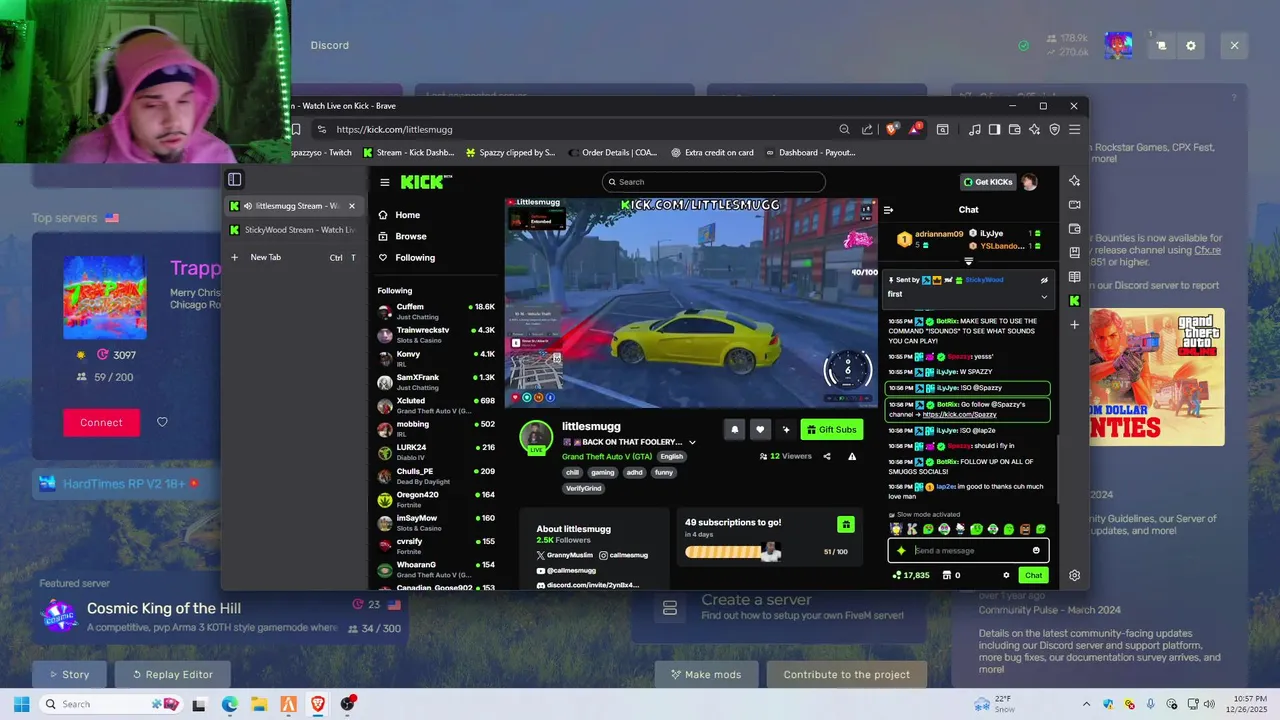Bookmark this page icon in address bar
The height and width of the screenshot is (720, 1280).
(x=295, y=129)
